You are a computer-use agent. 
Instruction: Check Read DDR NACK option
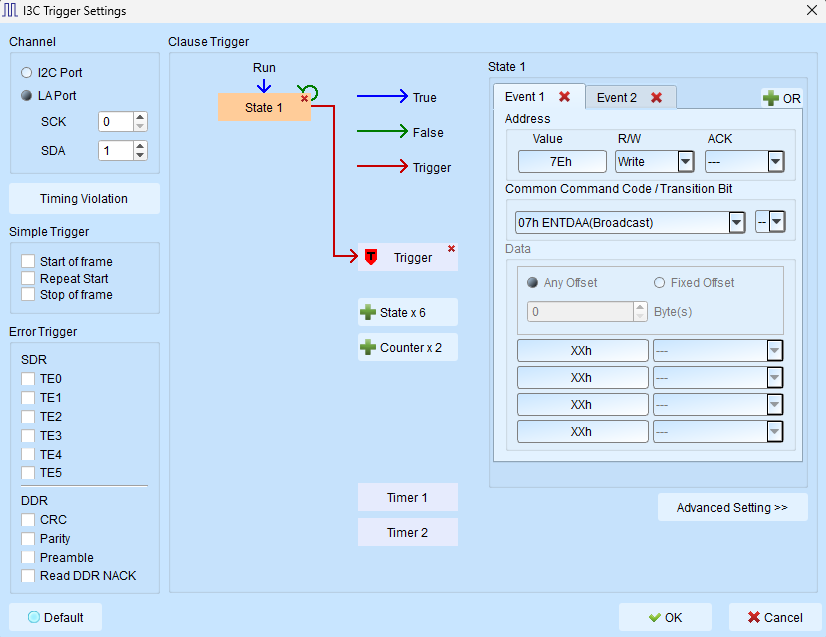click(x=28, y=576)
